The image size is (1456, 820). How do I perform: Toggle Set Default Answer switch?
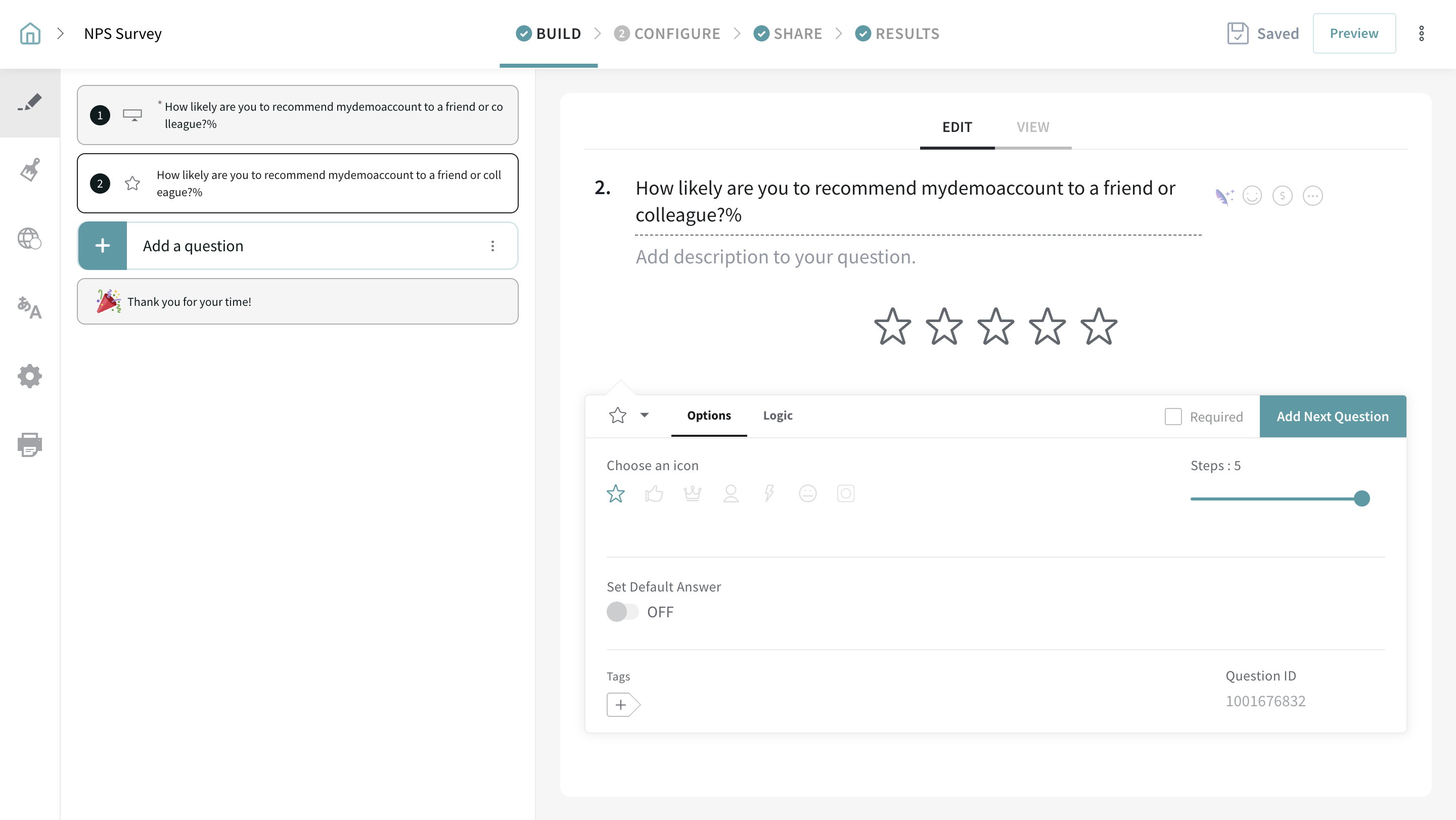(x=622, y=612)
